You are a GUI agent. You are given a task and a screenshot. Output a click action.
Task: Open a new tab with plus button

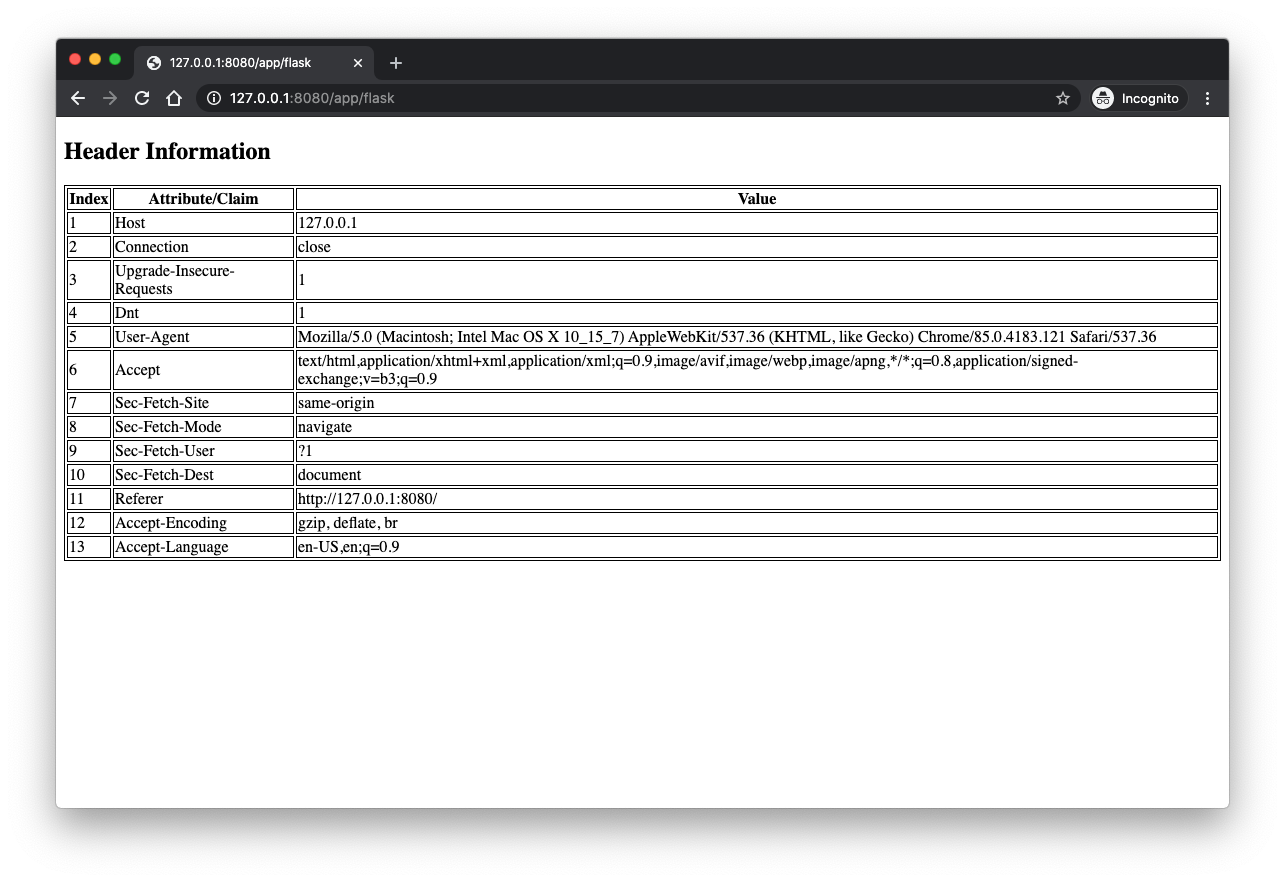point(396,63)
